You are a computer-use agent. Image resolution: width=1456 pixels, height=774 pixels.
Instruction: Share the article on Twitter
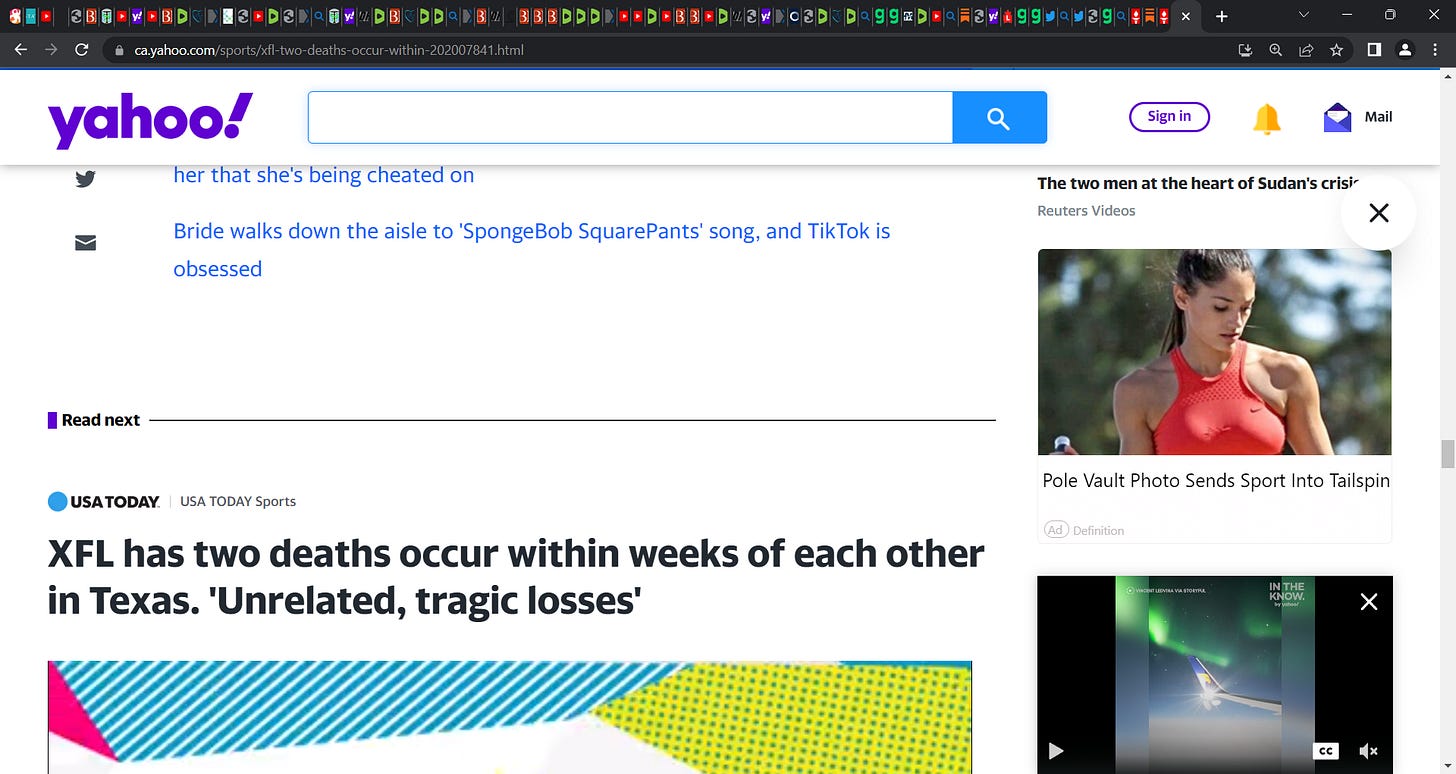85,179
